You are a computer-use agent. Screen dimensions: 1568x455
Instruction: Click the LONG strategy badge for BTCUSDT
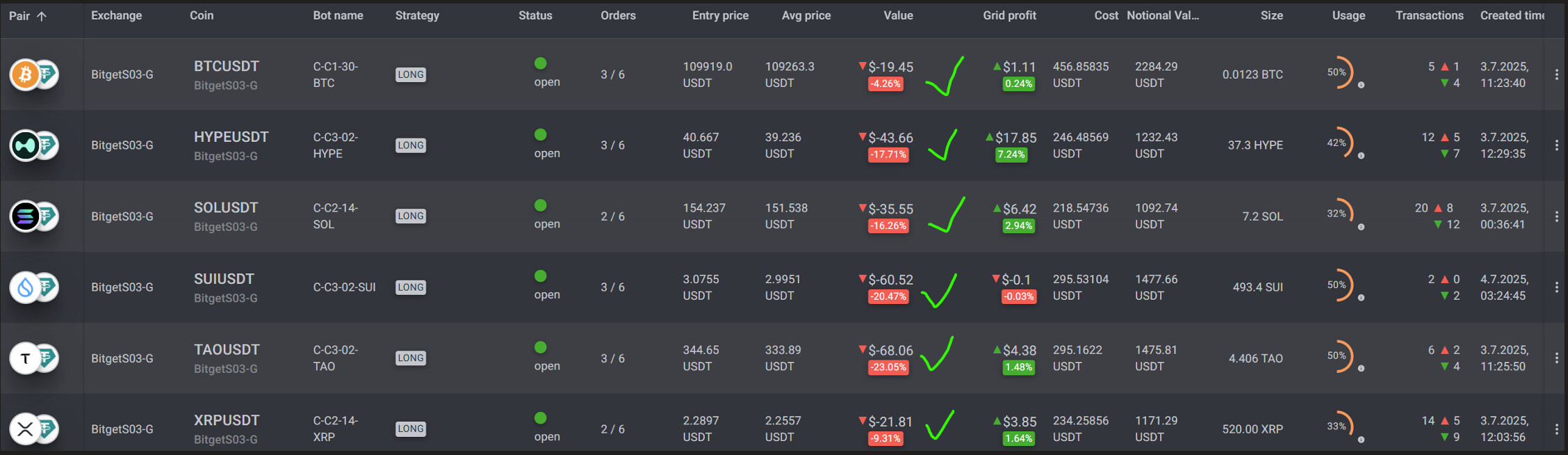tap(410, 74)
